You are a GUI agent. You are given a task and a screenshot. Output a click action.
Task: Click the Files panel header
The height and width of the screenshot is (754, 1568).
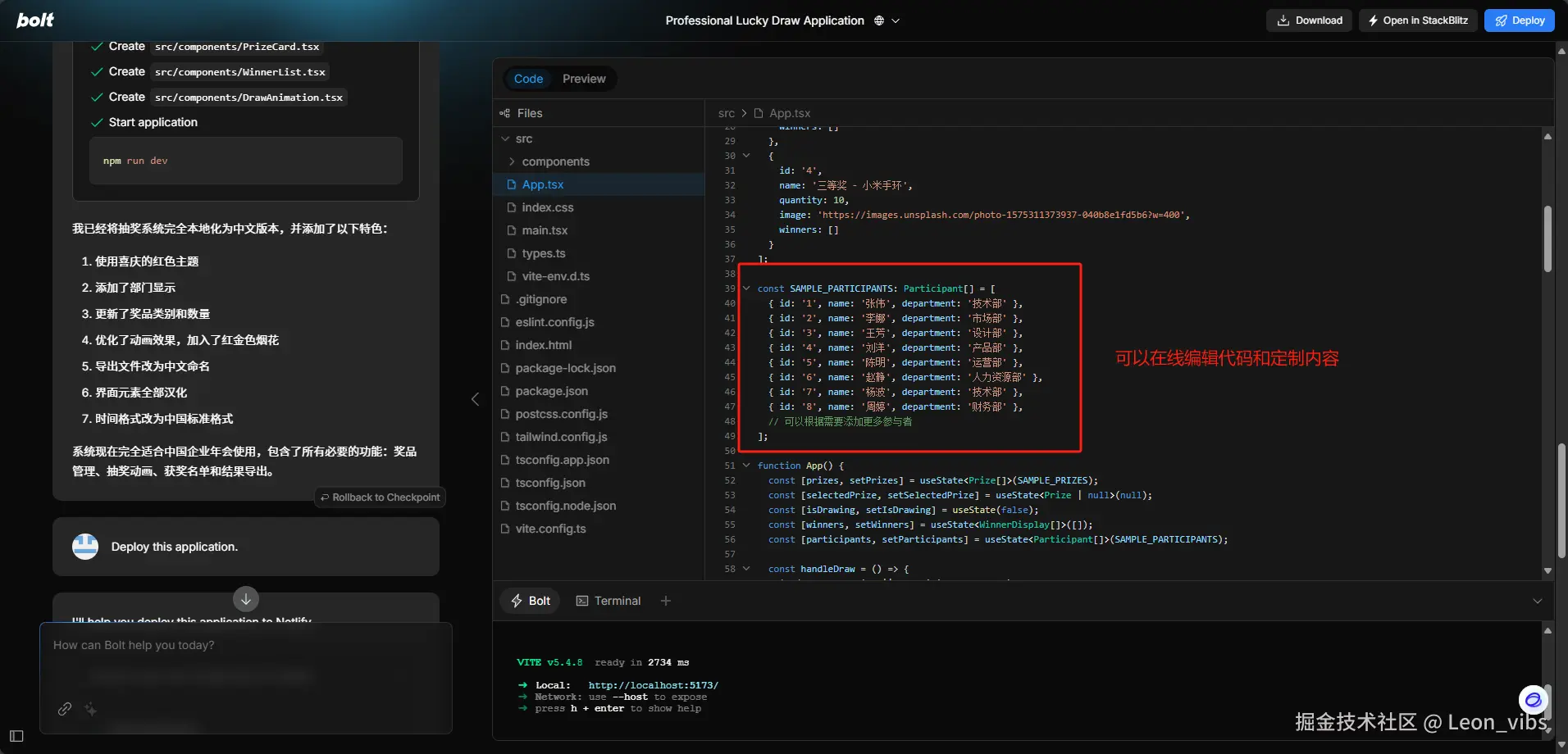pyautogui.click(x=599, y=113)
